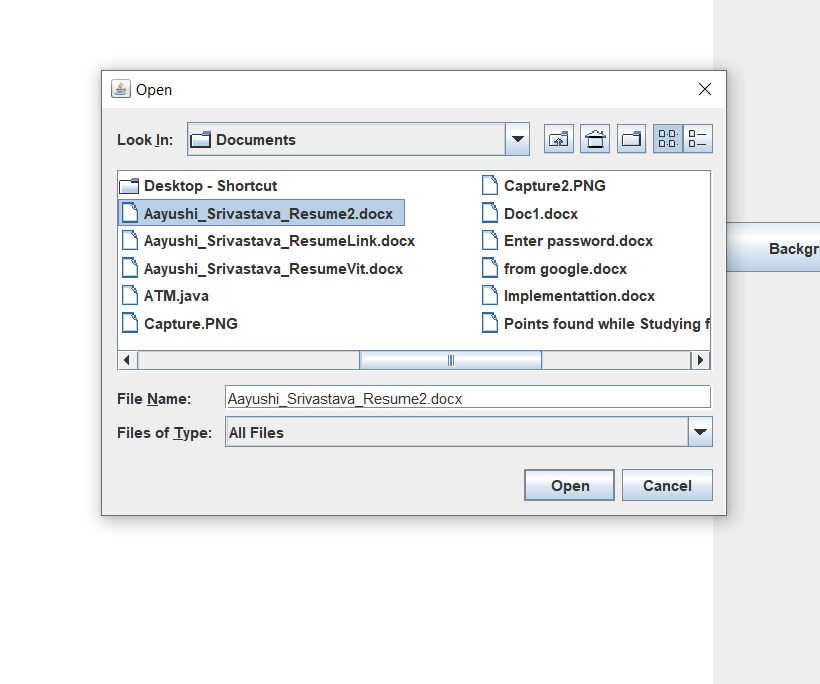Select from google.docx
The image size is (820, 684).
coord(554,268)
